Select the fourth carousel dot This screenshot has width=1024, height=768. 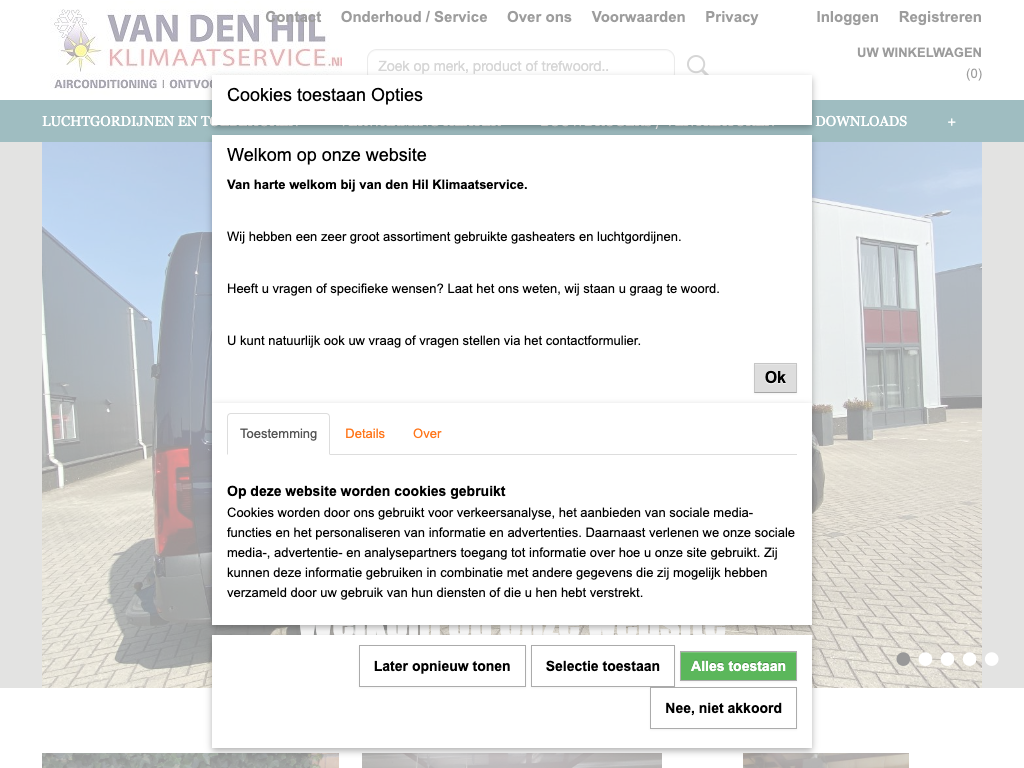click(x=970, y=659)
